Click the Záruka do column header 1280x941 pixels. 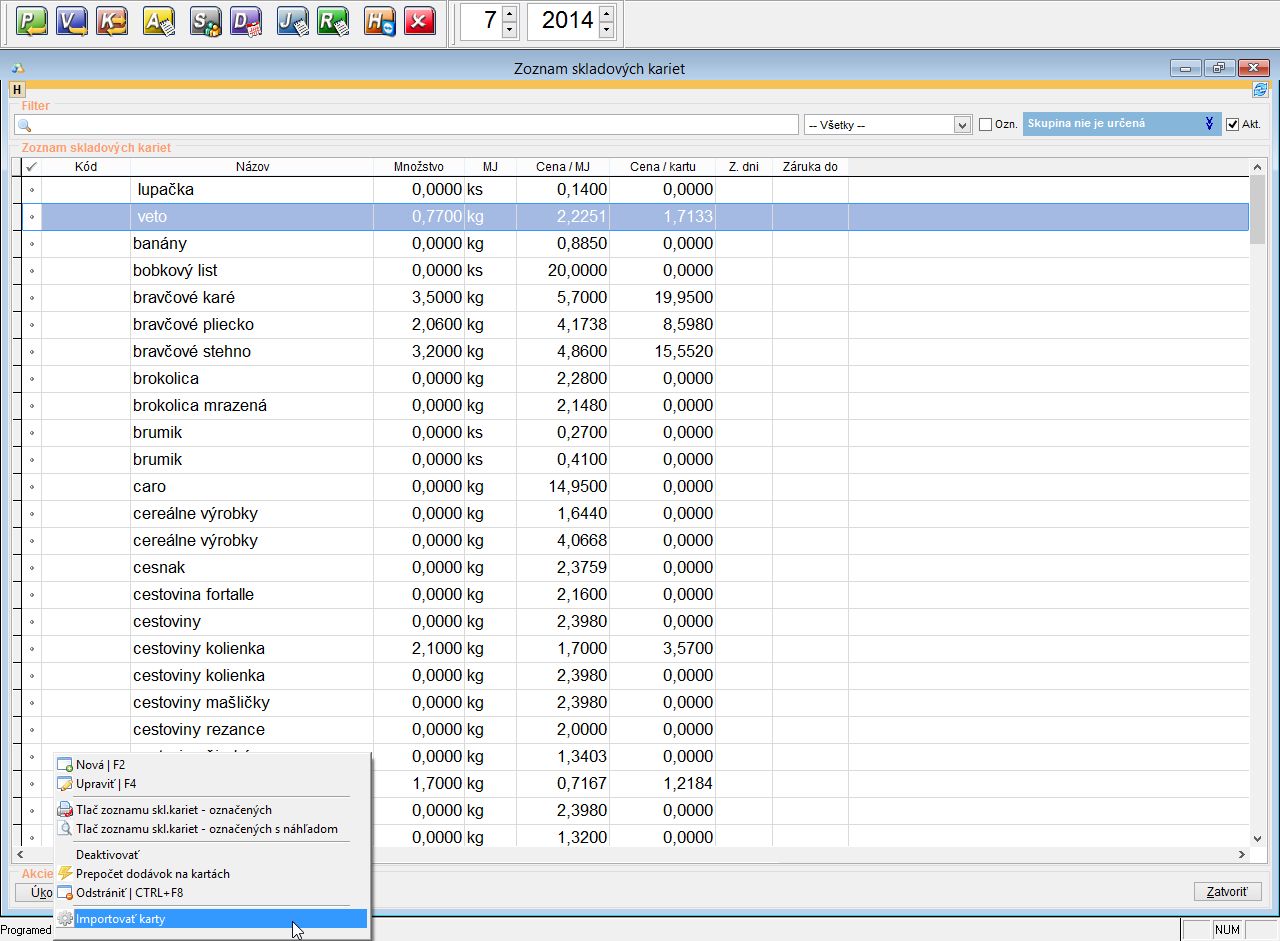(810, 167)
